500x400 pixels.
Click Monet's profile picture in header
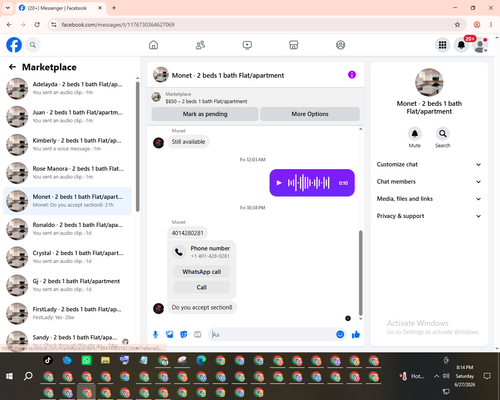coord(161,75)
